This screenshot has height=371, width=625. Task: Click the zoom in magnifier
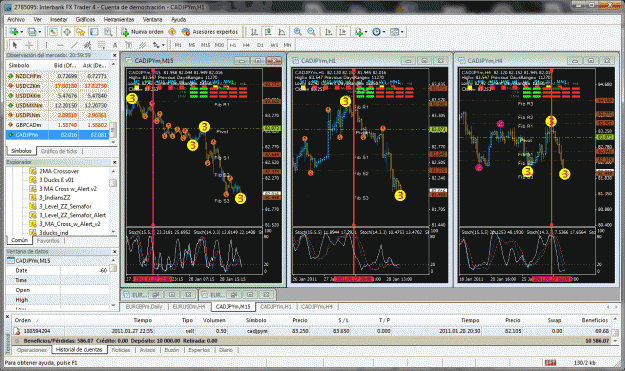[297, 31]
